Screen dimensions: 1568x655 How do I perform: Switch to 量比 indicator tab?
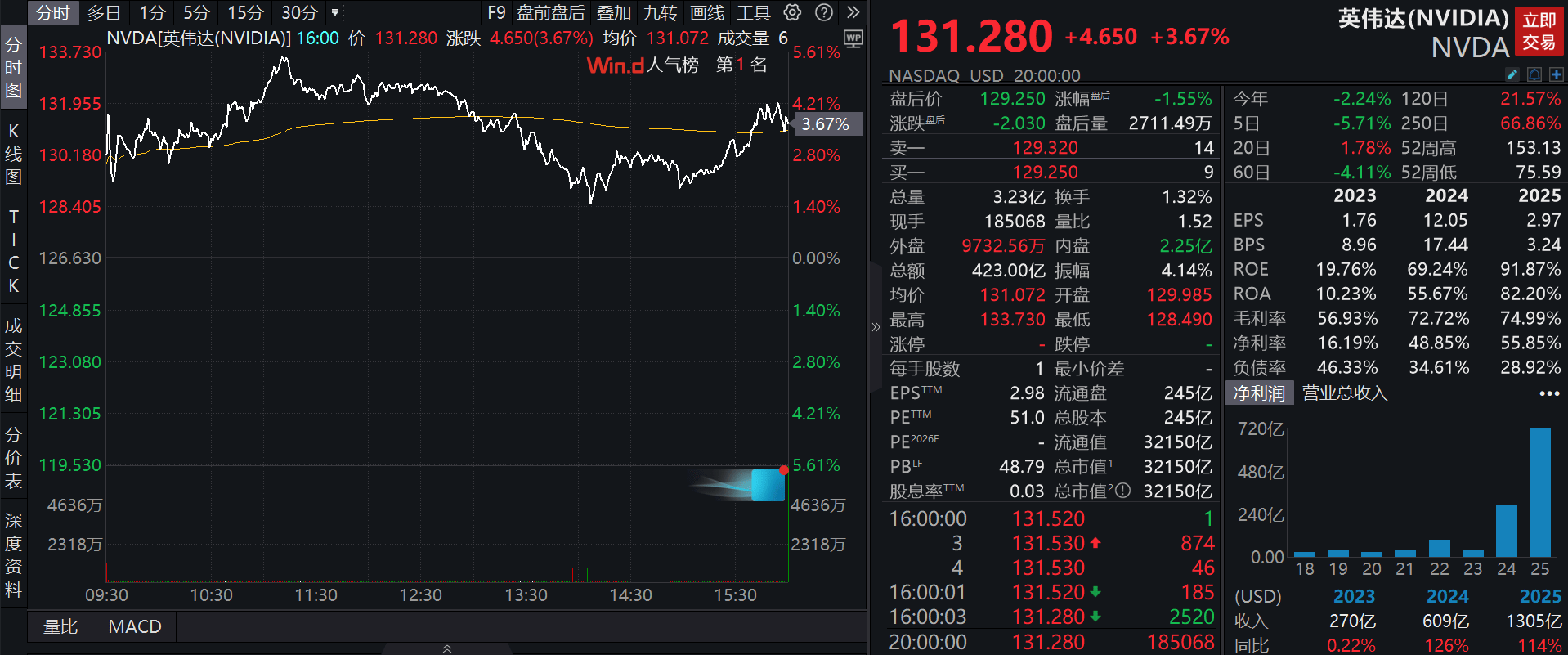pos(60,626)
